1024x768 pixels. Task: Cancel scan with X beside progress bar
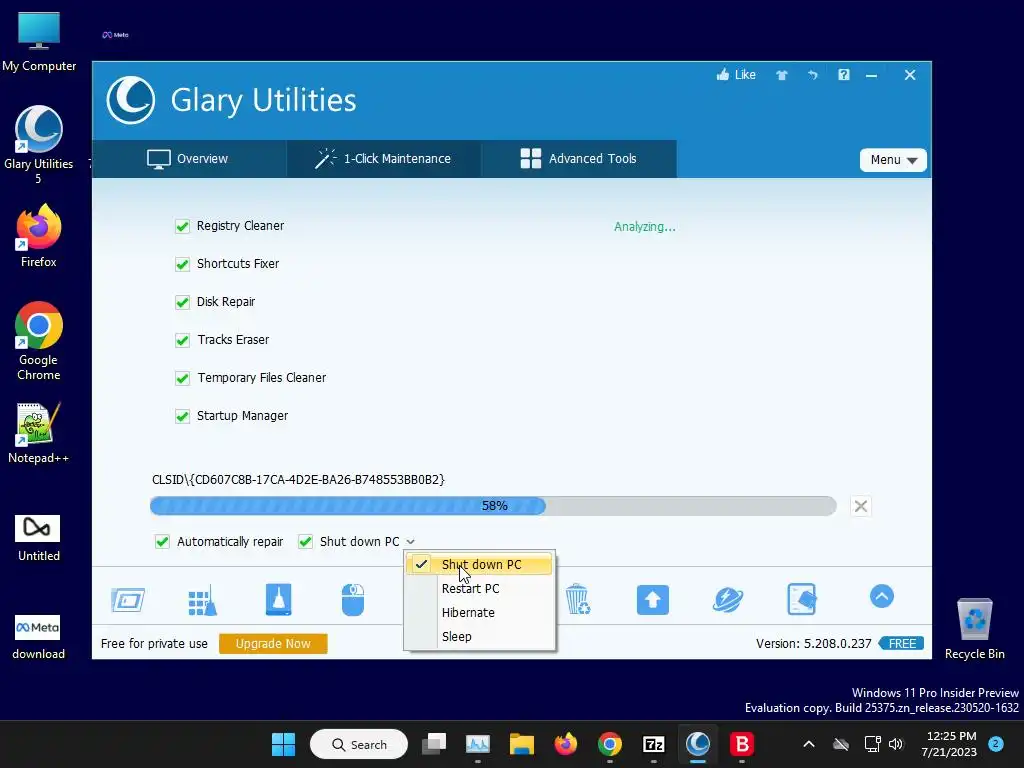861,506
